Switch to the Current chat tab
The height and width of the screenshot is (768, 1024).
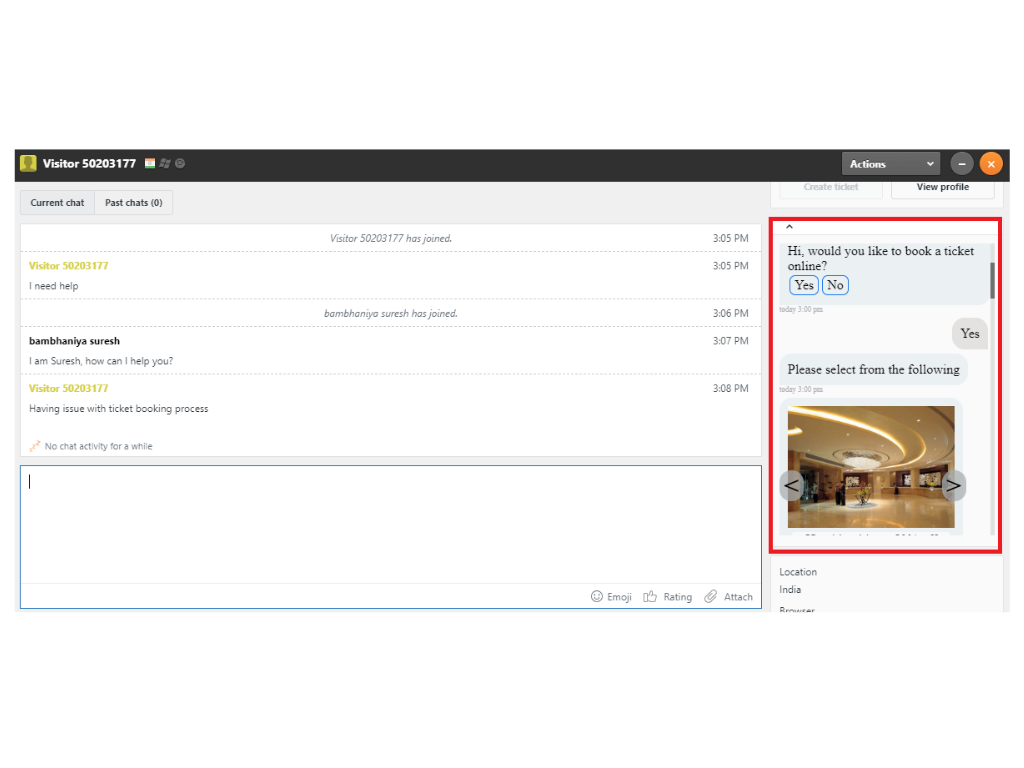[57, 202]
